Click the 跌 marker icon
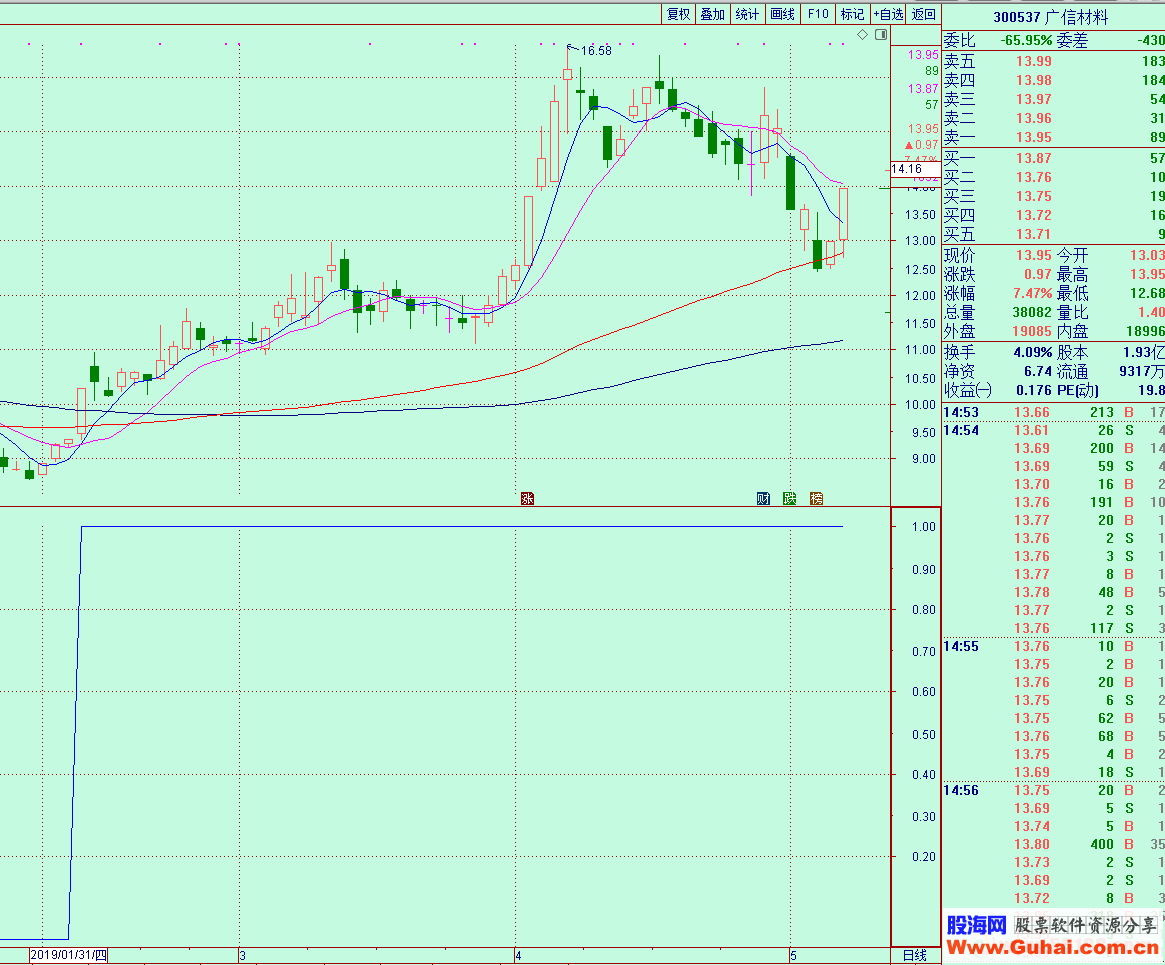The height and width of the screenshot is (965, 1165). [790, 498]
